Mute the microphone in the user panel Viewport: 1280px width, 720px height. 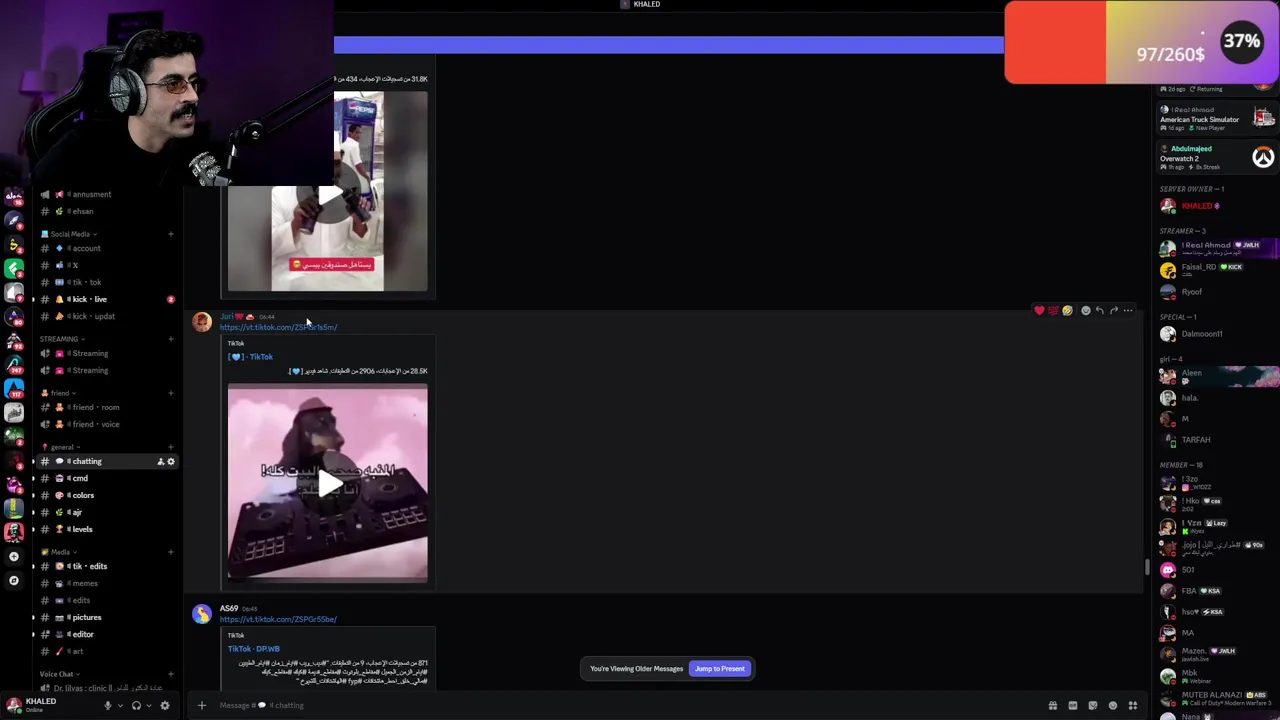tap(108, 706)
